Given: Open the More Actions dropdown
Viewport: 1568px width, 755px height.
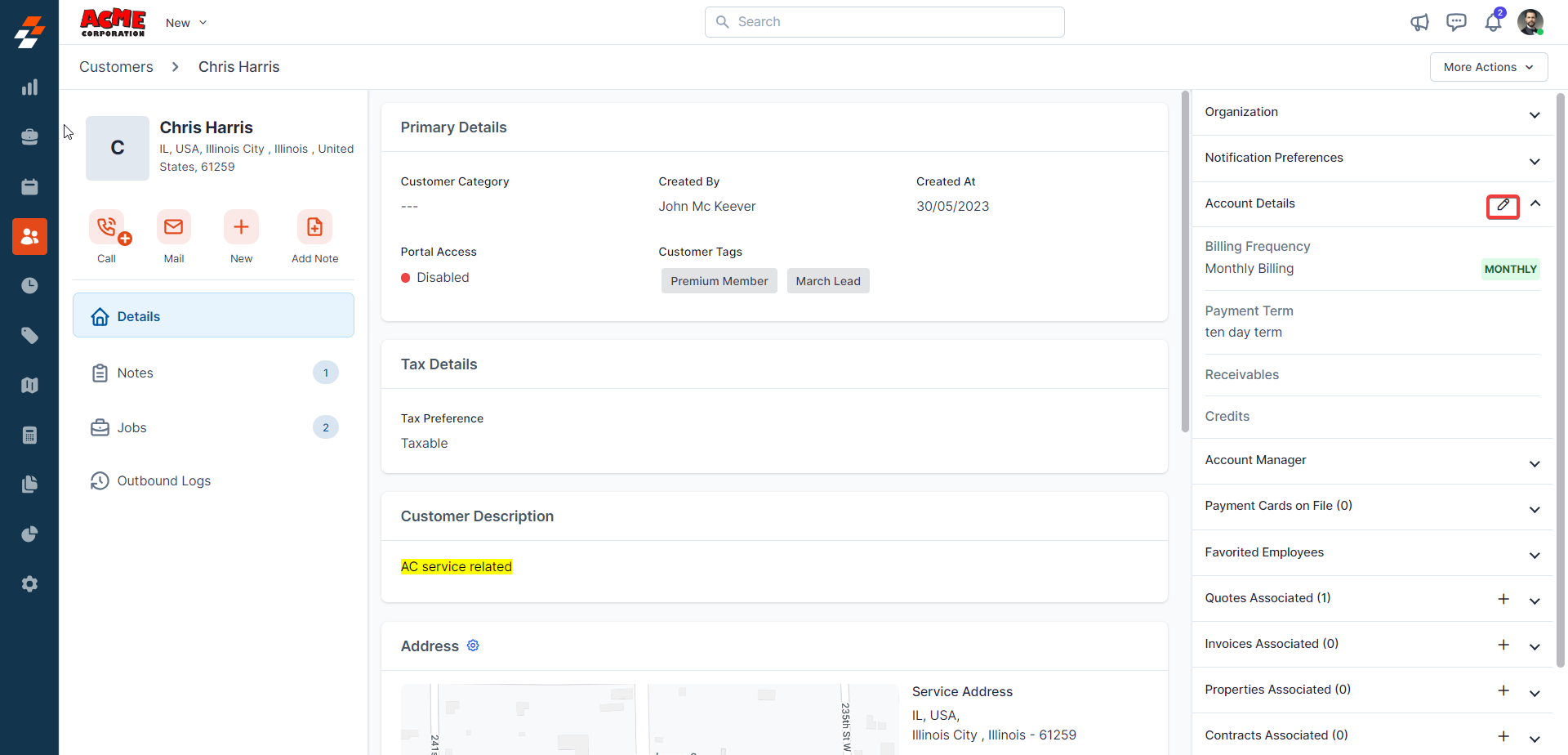Looking at the screenshot, I should click(1488, 67).
